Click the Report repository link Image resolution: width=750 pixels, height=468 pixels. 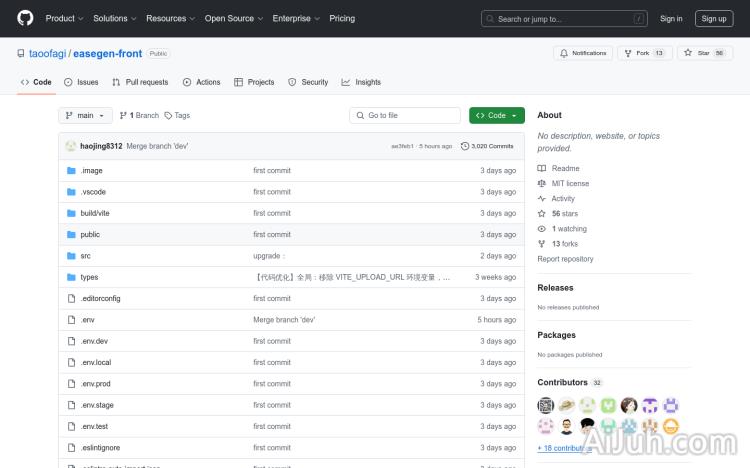pyautogui.click(x=565, y=259)
